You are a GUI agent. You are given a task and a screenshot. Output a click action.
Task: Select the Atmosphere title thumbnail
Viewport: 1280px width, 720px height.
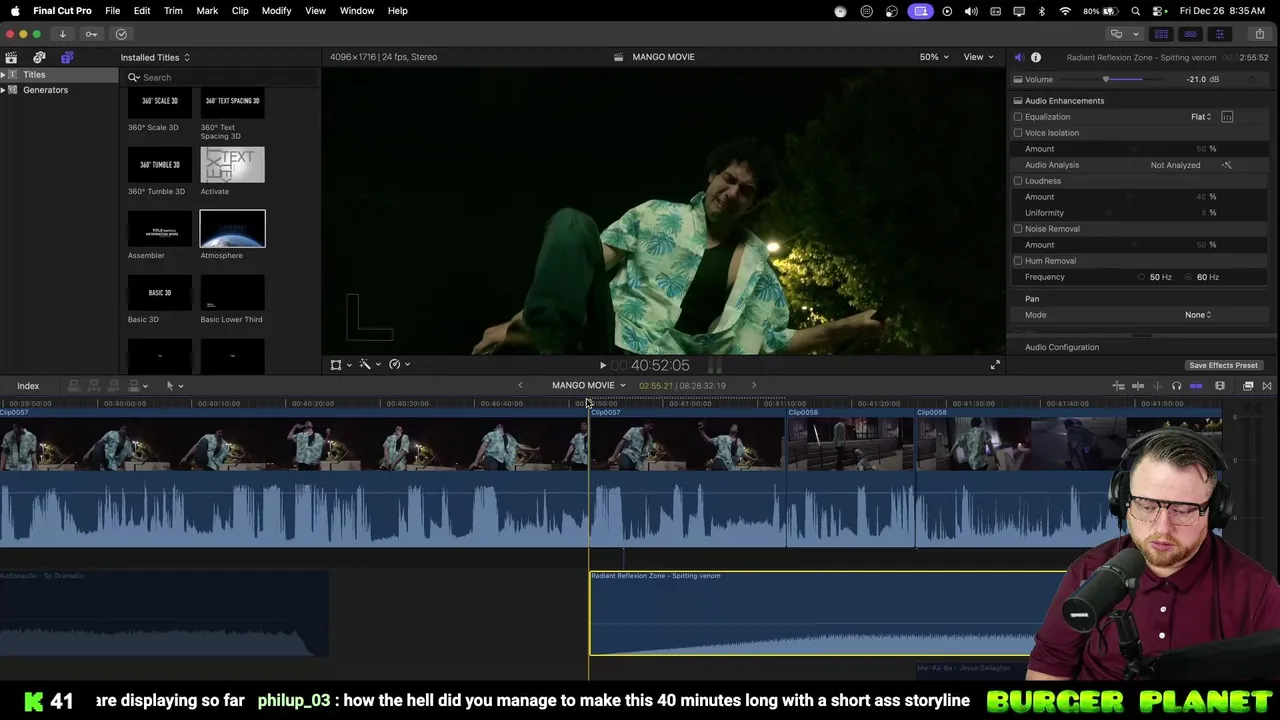[x=232, y=228]
